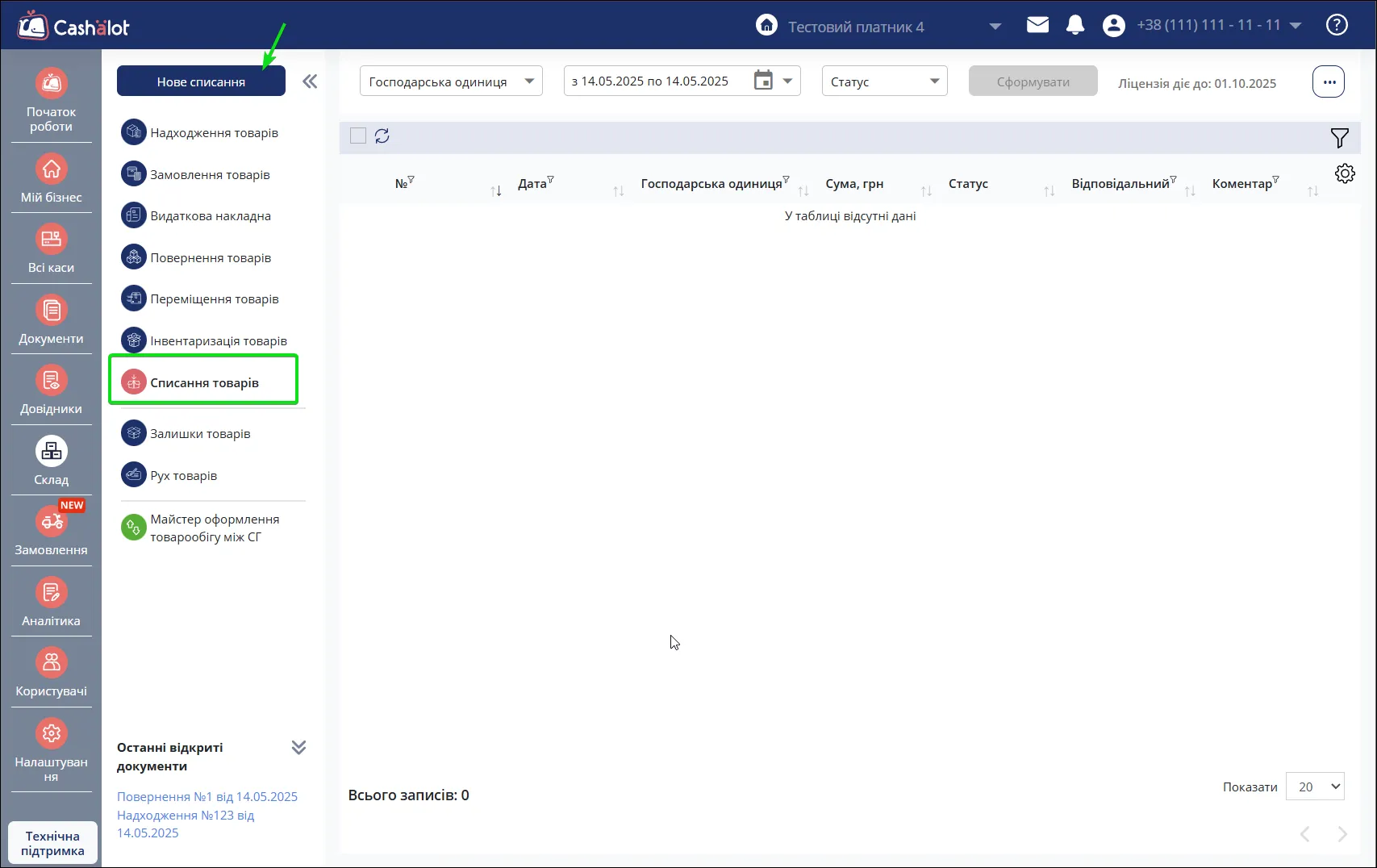Open Повернення №1 від 14.05.2025 link
Viewport: 1377px width, 868px height.
[x=207, y=796]
